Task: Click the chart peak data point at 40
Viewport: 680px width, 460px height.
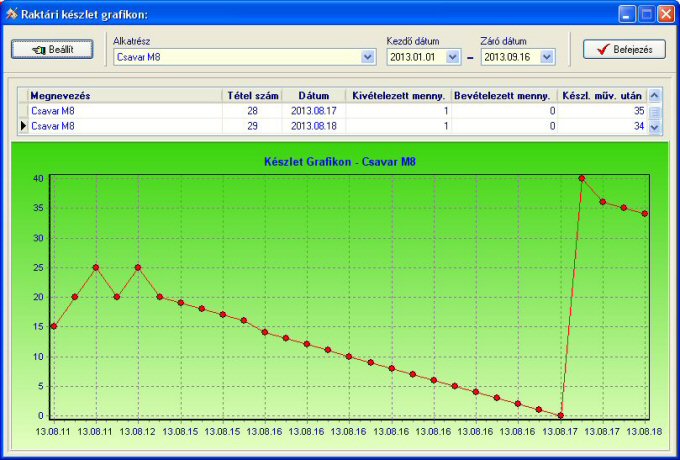Action: tap(582, 178)
